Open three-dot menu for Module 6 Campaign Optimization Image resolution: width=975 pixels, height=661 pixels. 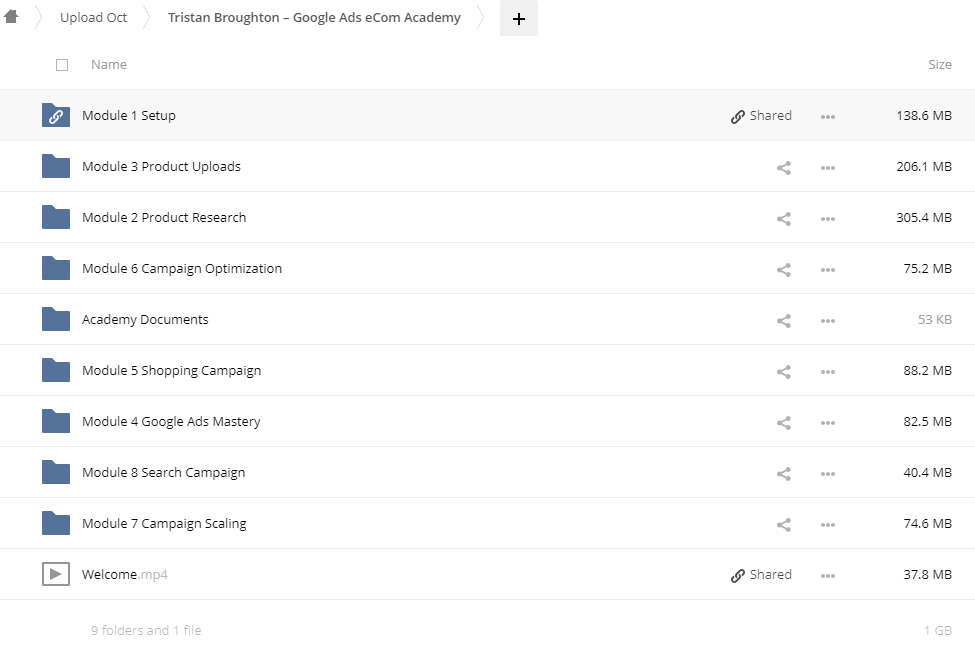tap(827, 269)
